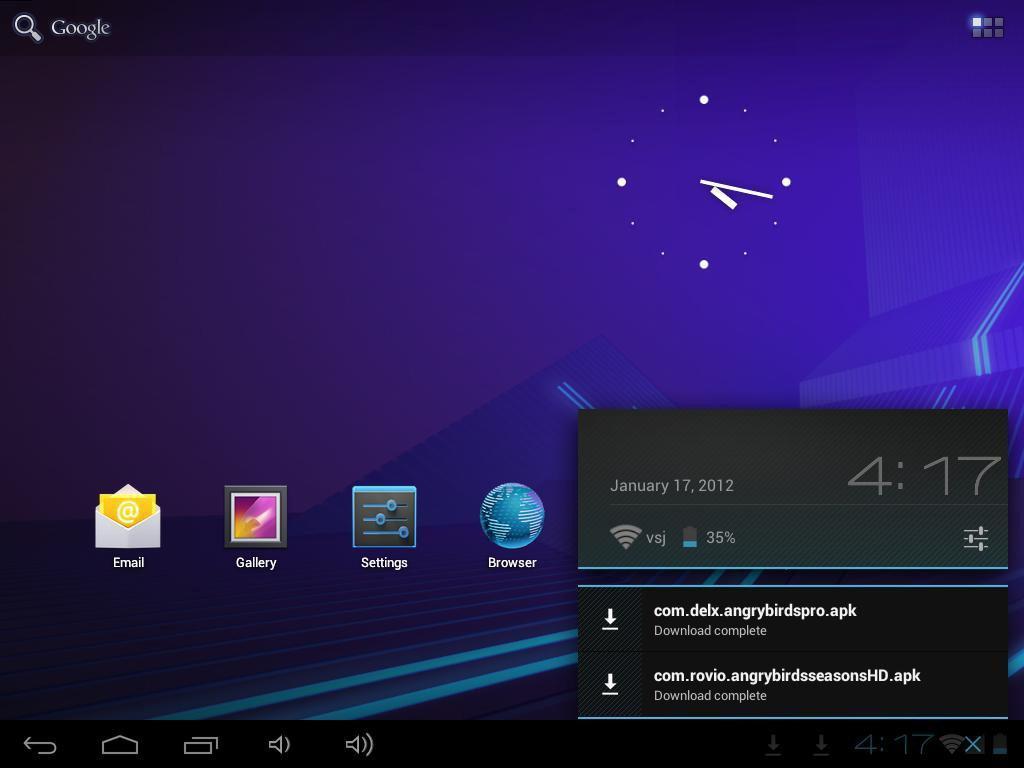Tap the Back navigation button
1024x768 pixels.
tap(40, 745)
